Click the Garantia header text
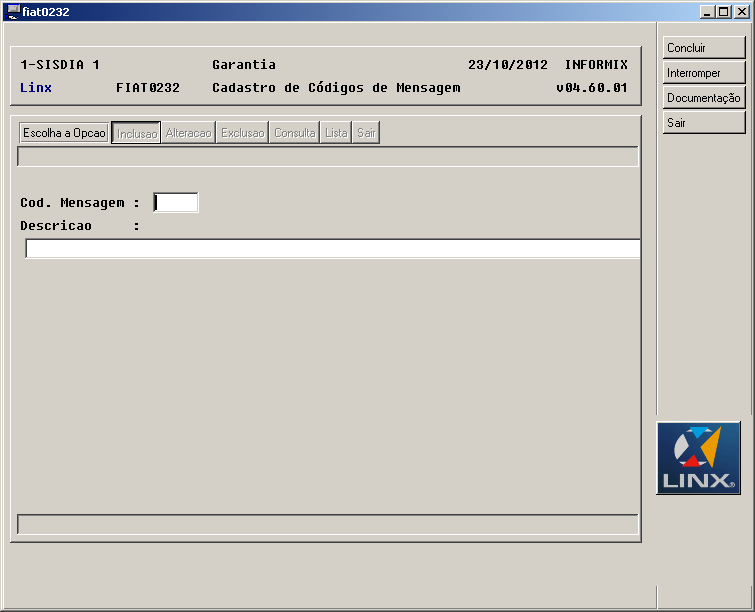This screenshot has height=612, width=755. [244, 65]
